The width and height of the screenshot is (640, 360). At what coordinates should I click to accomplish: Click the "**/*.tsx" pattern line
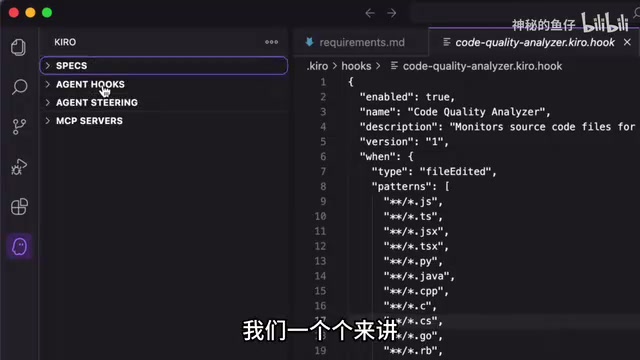[416, 246]
